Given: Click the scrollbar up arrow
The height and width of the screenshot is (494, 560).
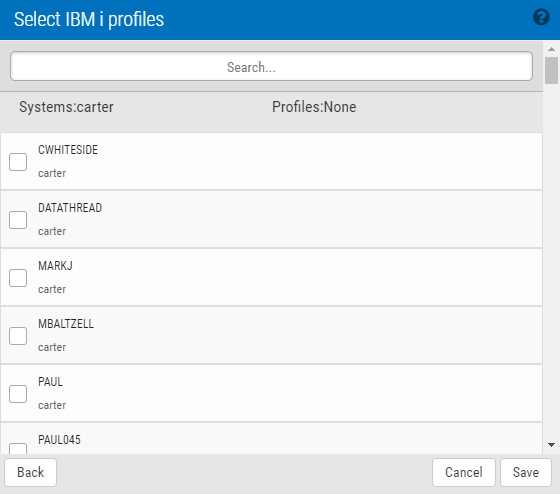Looking at the screenshot, I should [551, 49].
